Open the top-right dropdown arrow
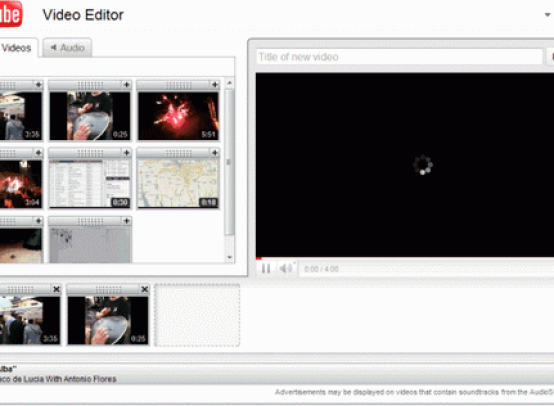Screen dimensions: 554x406 coord(547,15)
